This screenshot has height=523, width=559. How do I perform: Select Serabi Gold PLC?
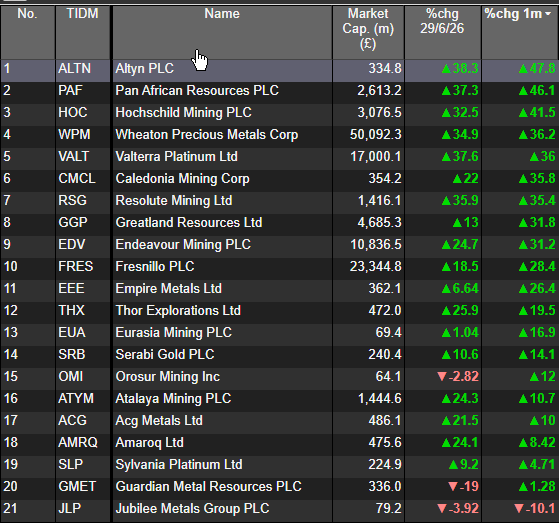pyautogui.click(x=165, y=355)
